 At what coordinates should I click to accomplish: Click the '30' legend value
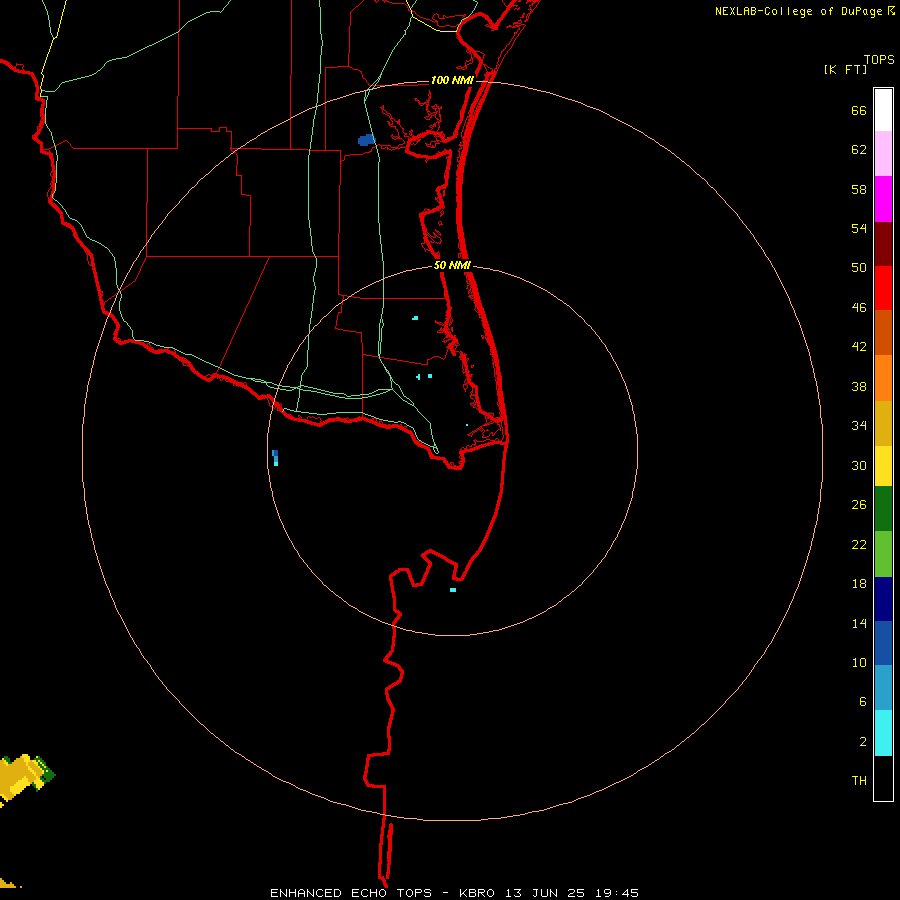click(x=859, y=465)
